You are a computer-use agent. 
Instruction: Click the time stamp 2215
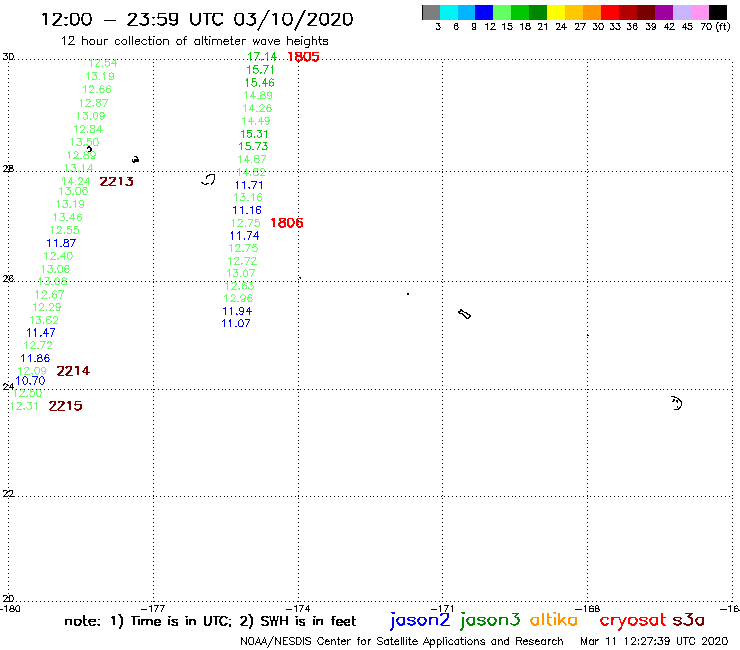(65, 406)
